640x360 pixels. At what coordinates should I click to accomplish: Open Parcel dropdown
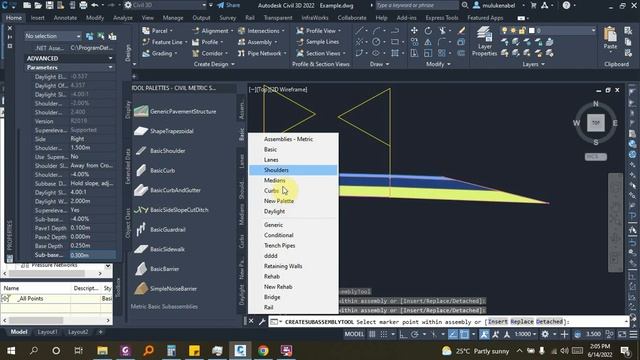coord(158,31)
